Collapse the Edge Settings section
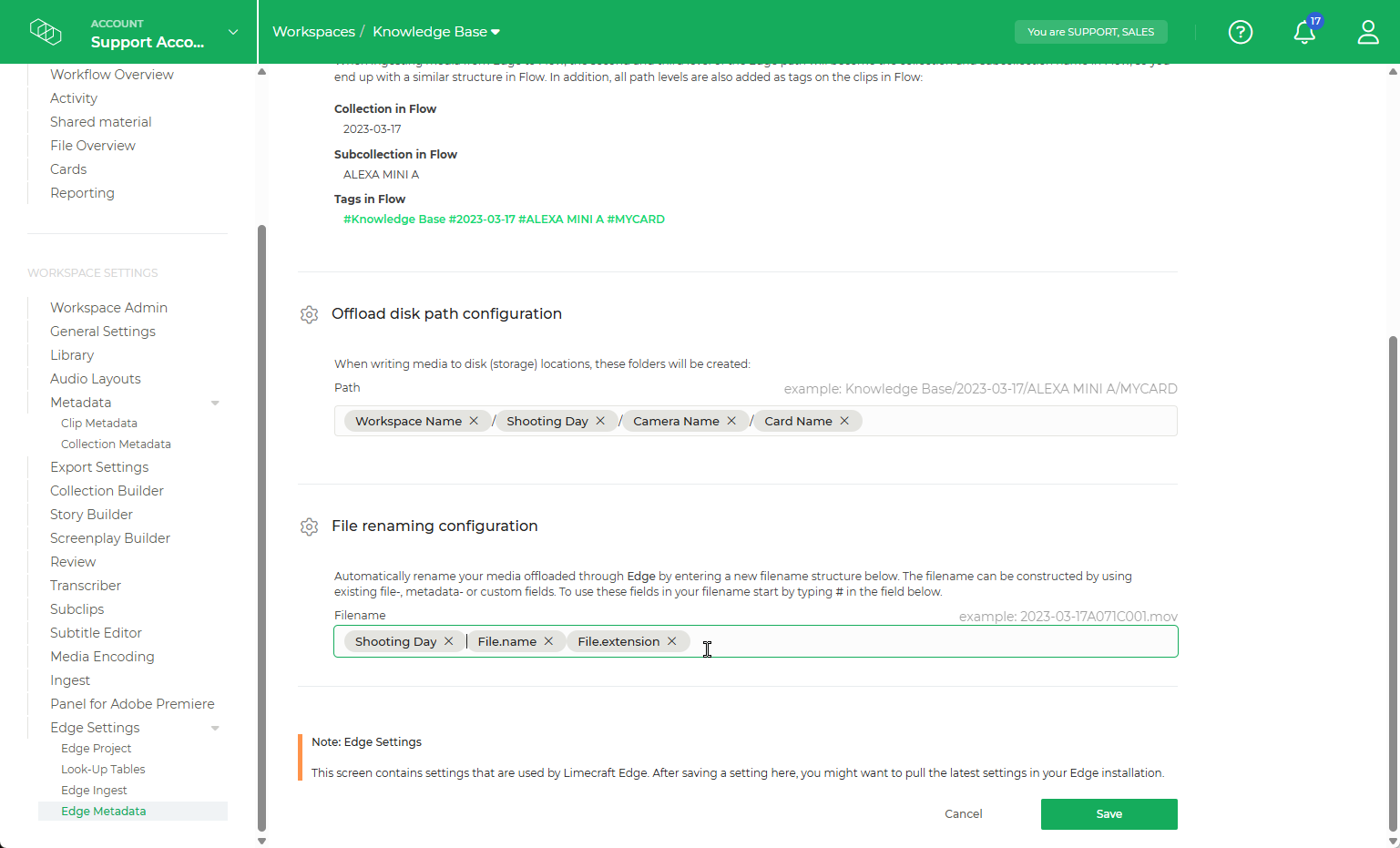 [215, 728]
